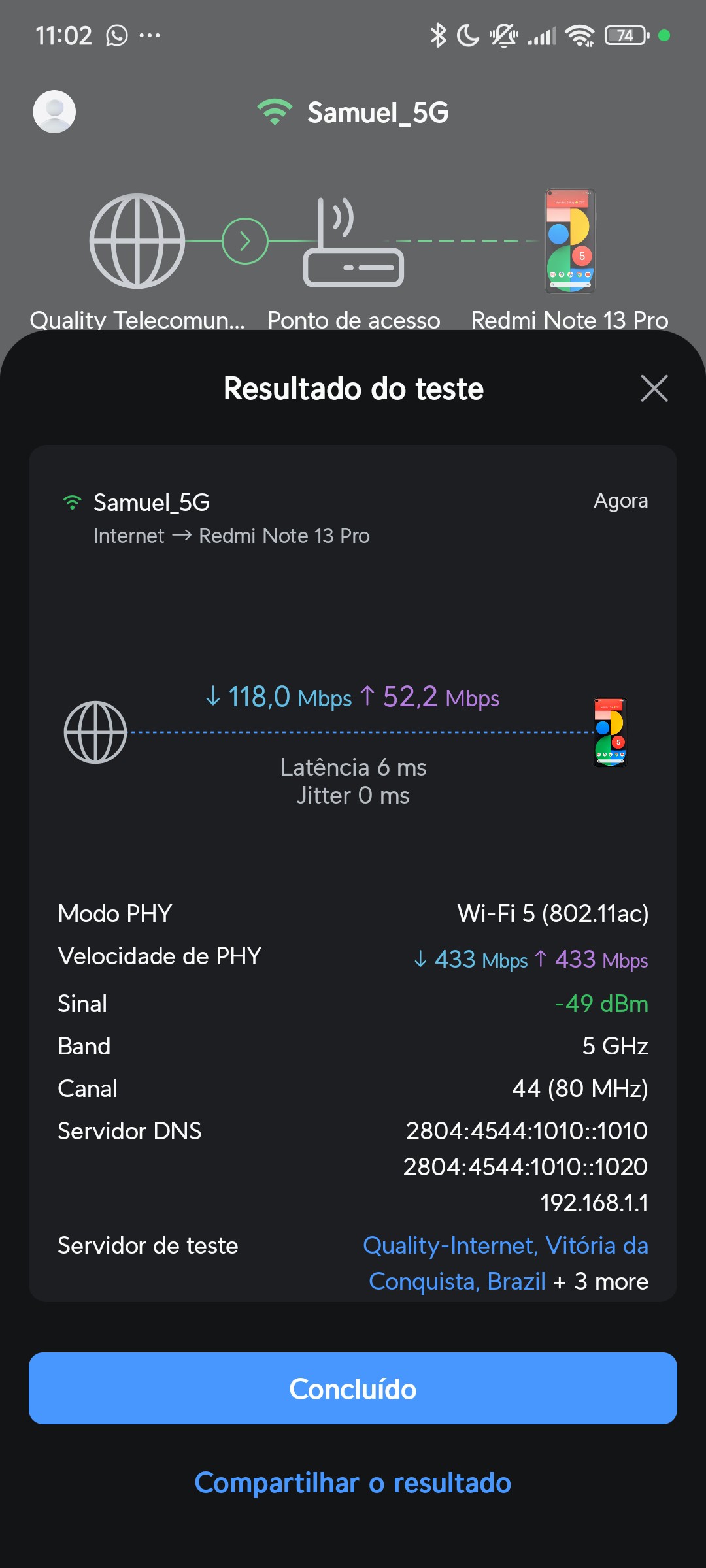Tap the green arrow circle icon
706x1568 pixels.
(x=245, y=241)
